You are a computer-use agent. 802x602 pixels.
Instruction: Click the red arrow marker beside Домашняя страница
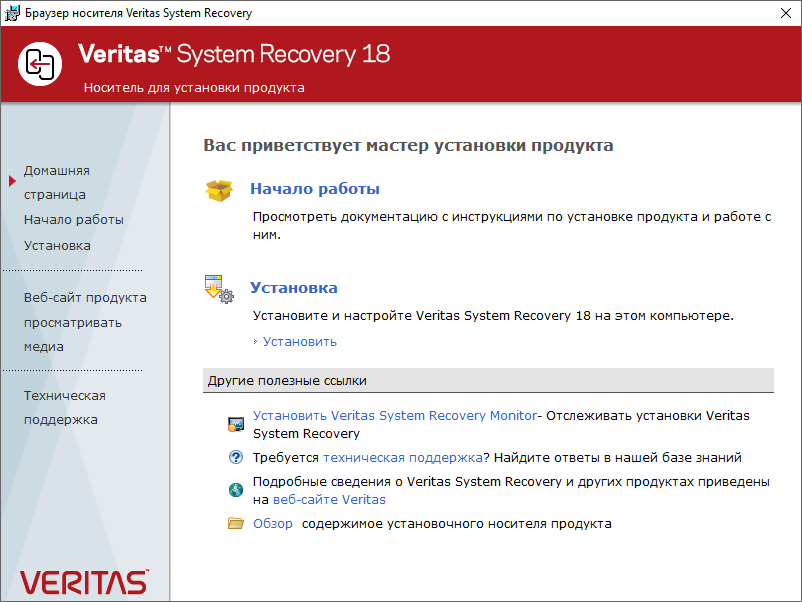tap(10, 181)
